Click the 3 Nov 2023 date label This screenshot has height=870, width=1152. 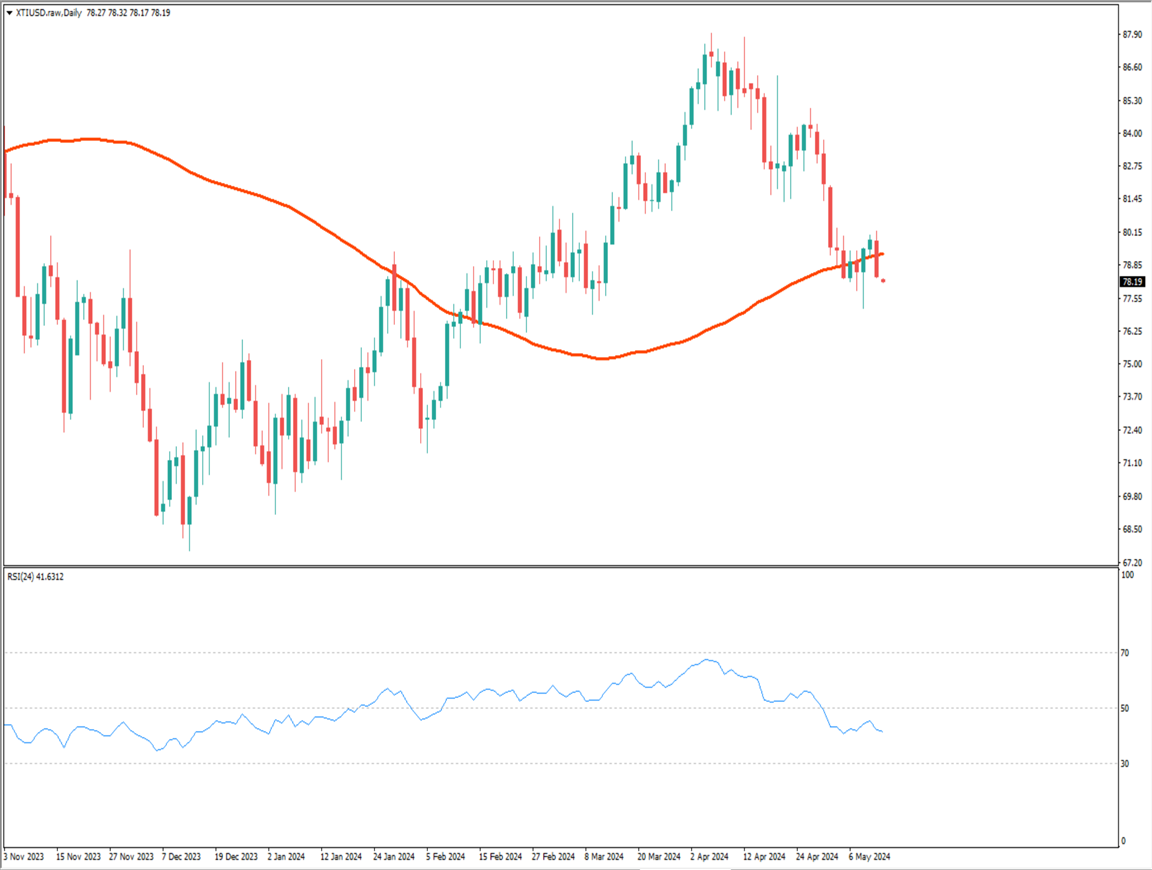coord(24,857)
